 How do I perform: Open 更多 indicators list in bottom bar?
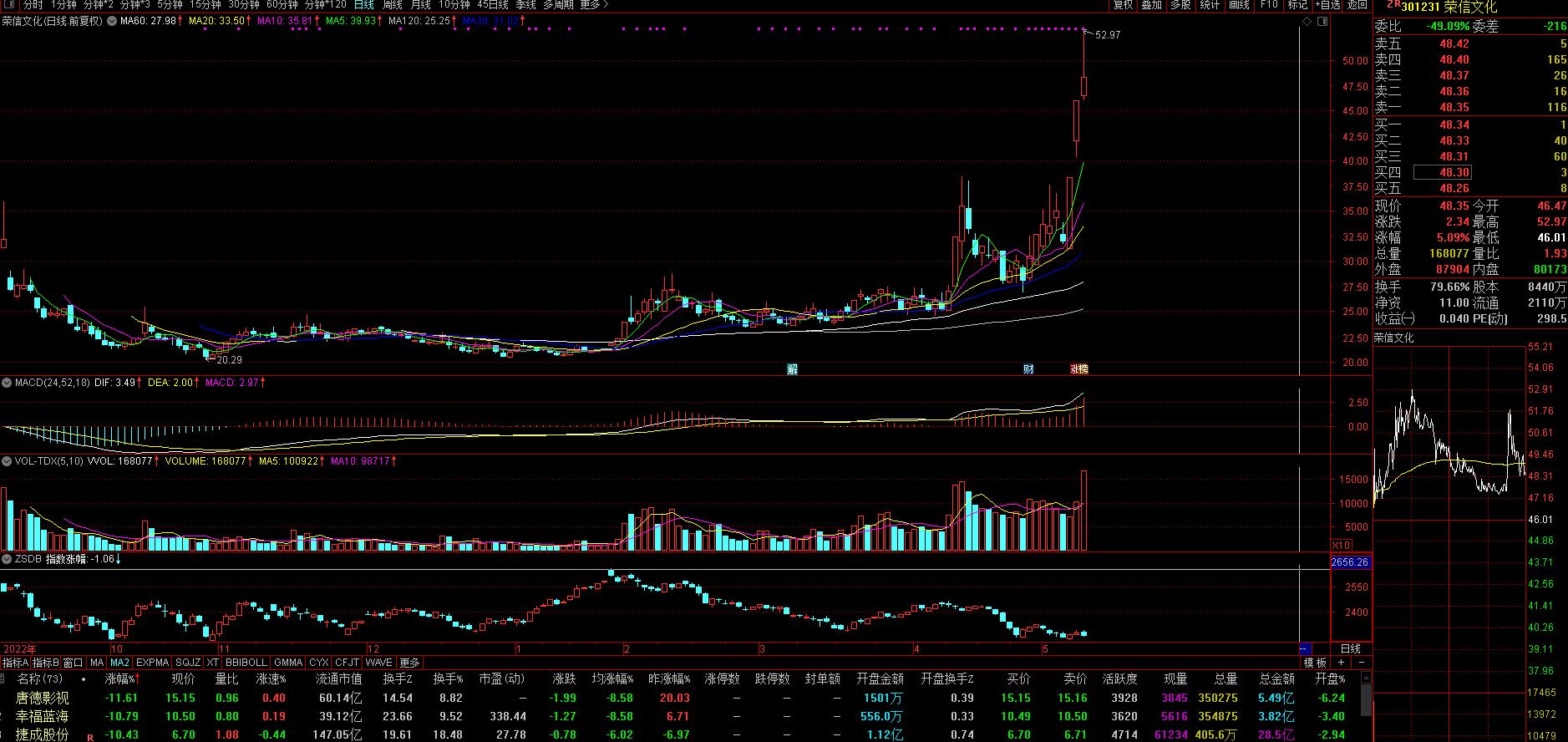tap(409, 663)
